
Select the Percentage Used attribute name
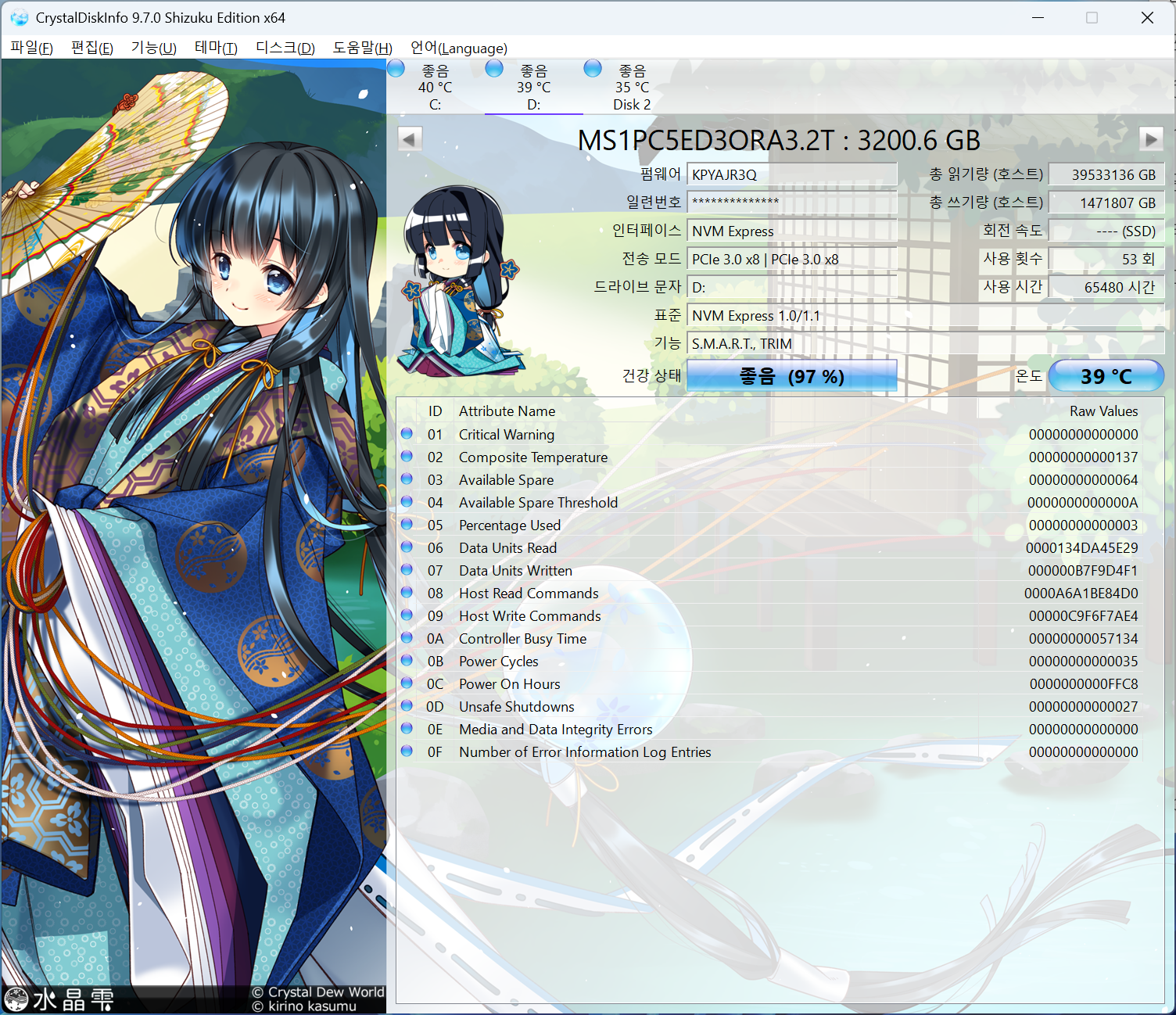[x=510, y=525]
